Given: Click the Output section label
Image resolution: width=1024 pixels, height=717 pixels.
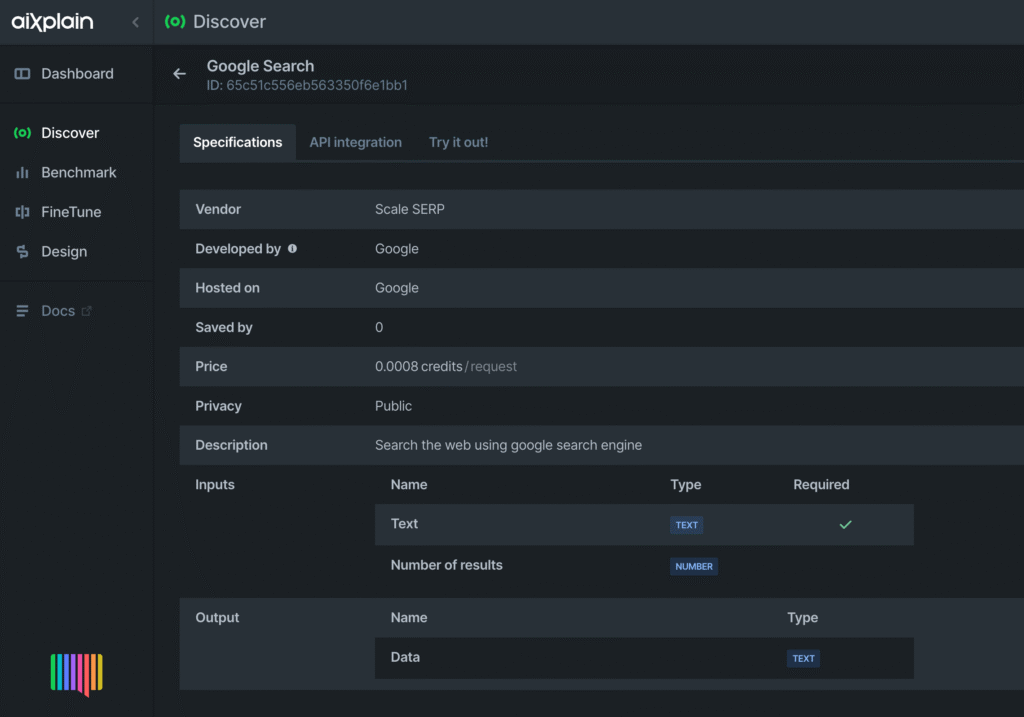Looking at the screenshot, I should [217, 618].
